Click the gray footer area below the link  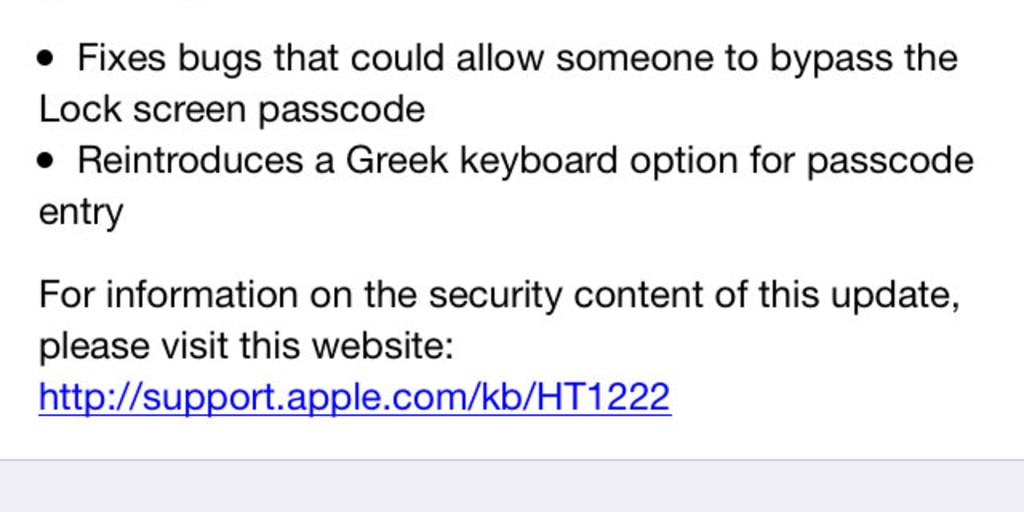(x=512, y=486)
